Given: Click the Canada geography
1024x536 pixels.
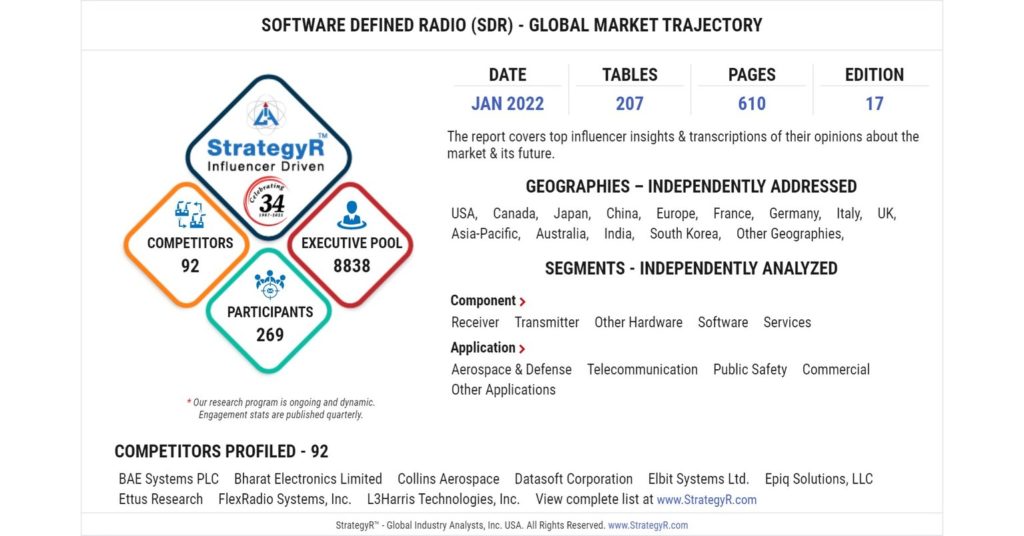Looking at the screenshot, I should coord(515,213).
